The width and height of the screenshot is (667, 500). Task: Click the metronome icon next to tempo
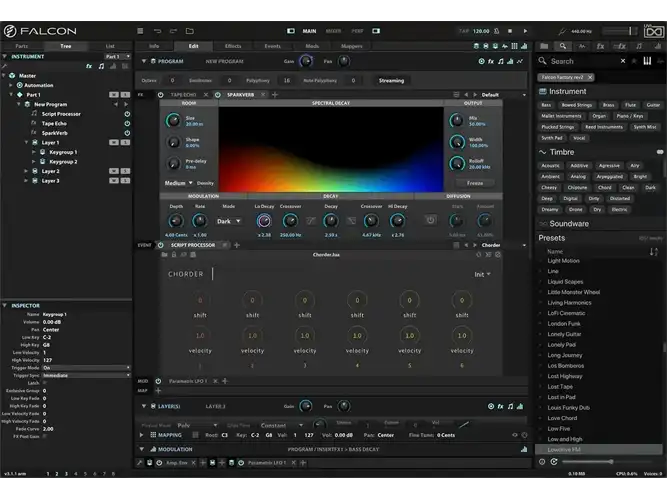tap(496, 31)
